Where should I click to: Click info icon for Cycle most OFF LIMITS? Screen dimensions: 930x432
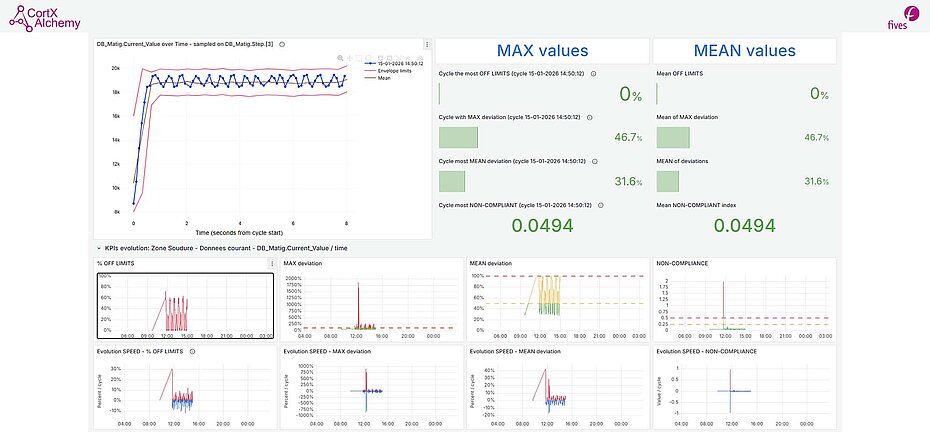[x=594, y=73]
